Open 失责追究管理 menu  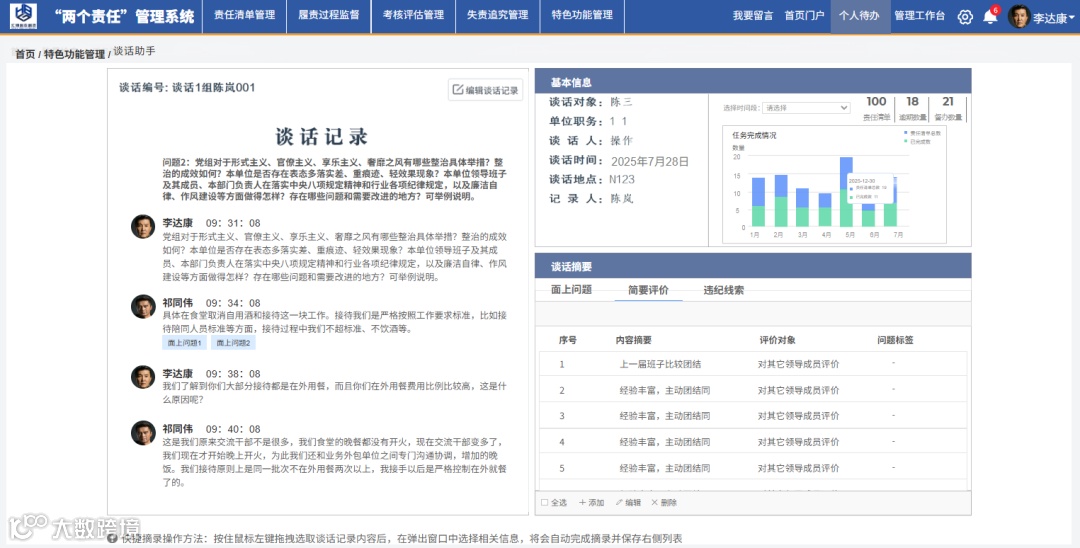pos(497,15)
